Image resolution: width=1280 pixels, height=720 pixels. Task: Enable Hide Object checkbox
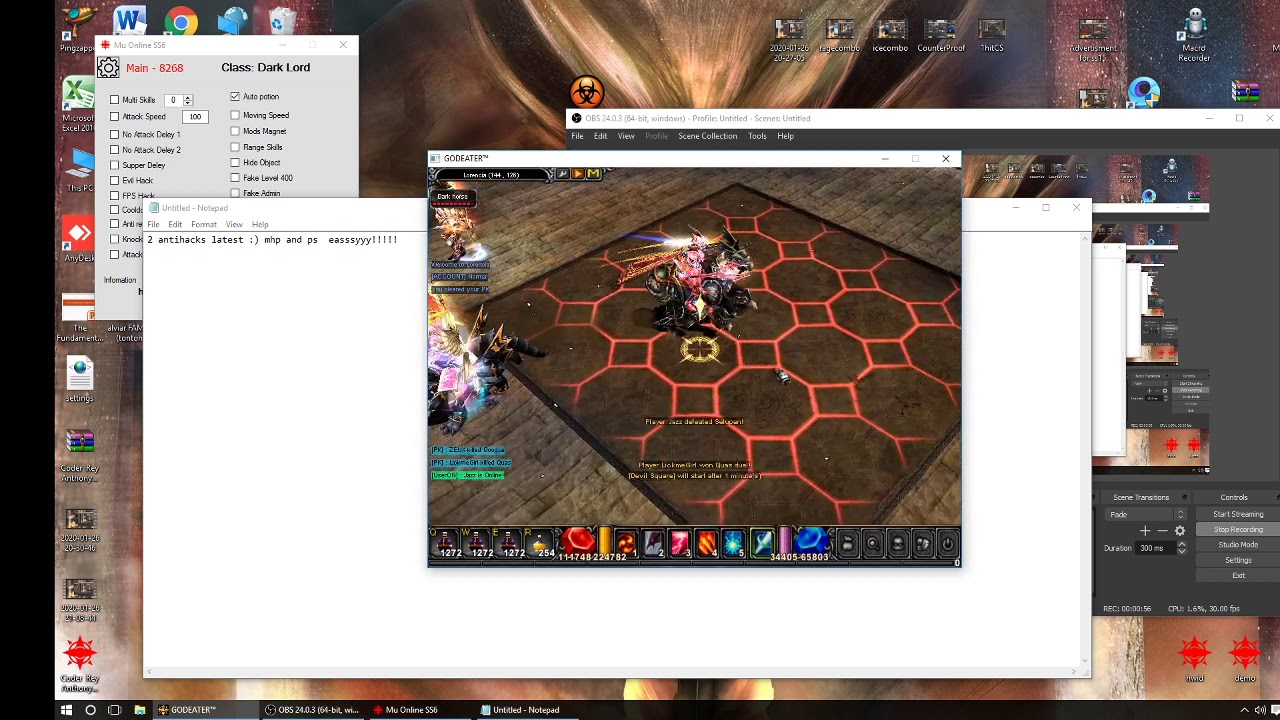click(x=235, y=162)
